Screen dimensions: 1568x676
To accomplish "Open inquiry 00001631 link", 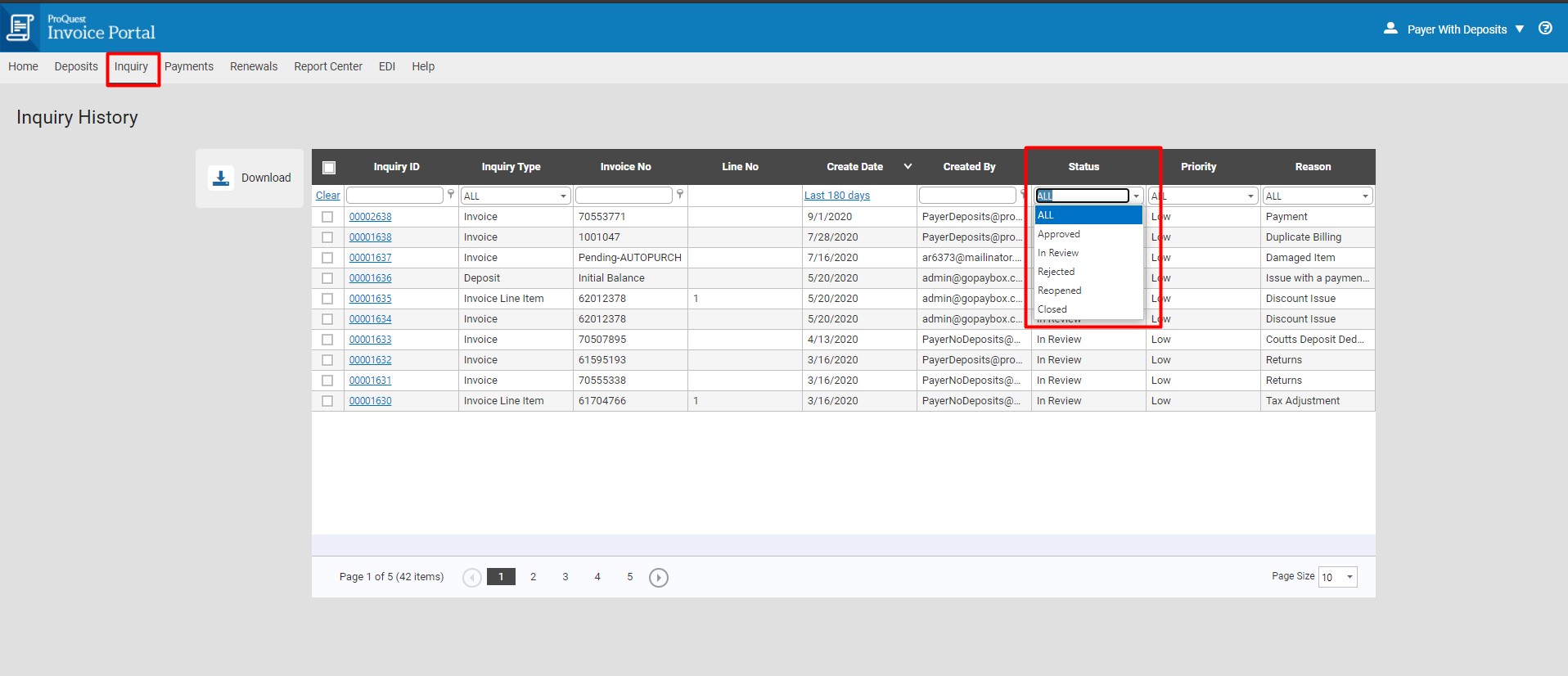I will (x=371, y=381).
